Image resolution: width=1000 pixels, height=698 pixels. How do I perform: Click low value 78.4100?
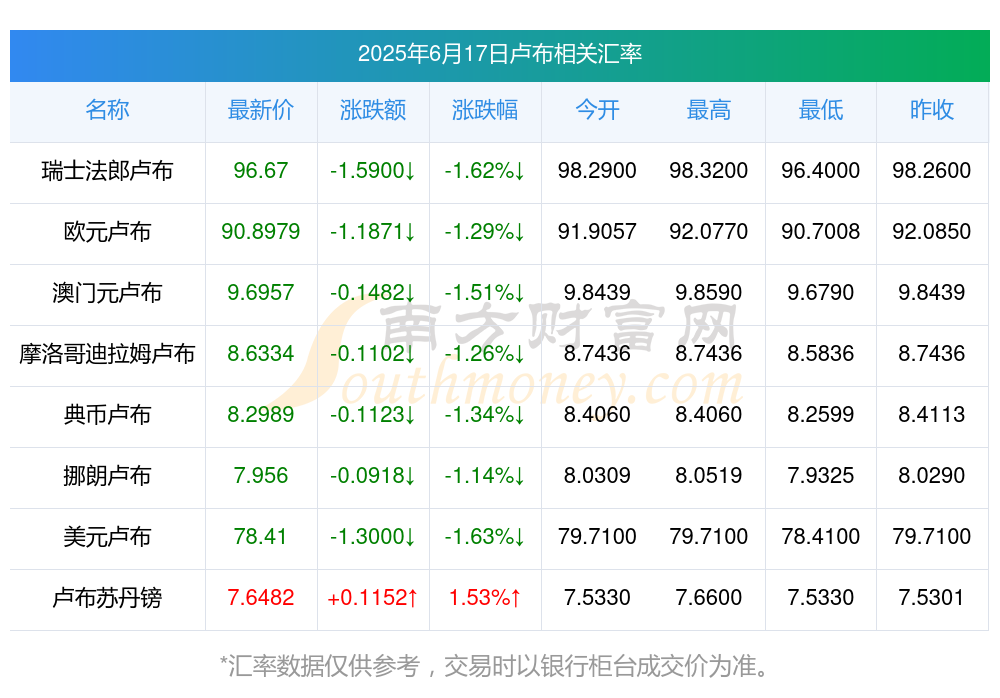(821, 536)
